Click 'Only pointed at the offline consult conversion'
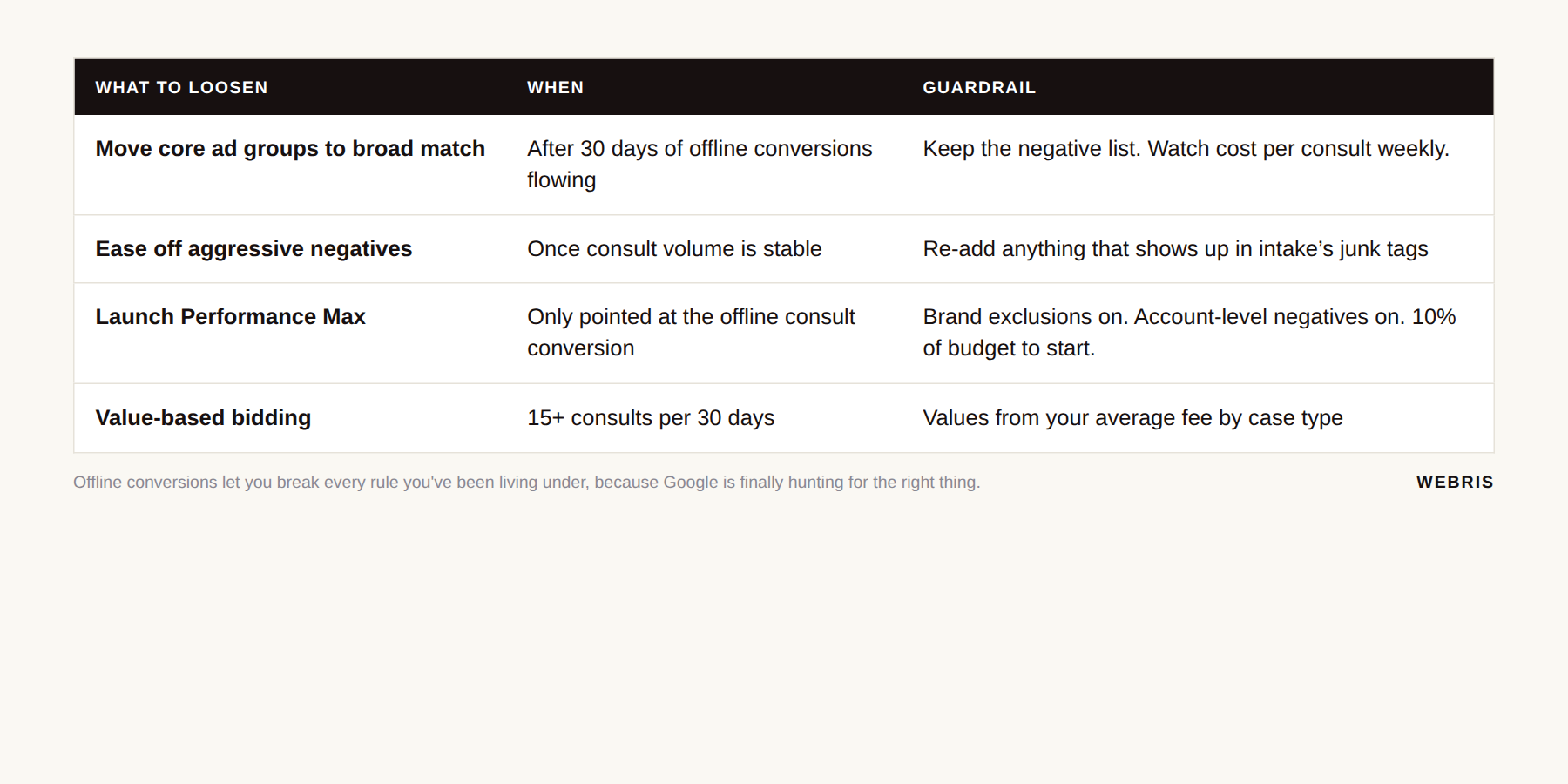The height and width of the screenshot is (784, 1568). [691, 333]
